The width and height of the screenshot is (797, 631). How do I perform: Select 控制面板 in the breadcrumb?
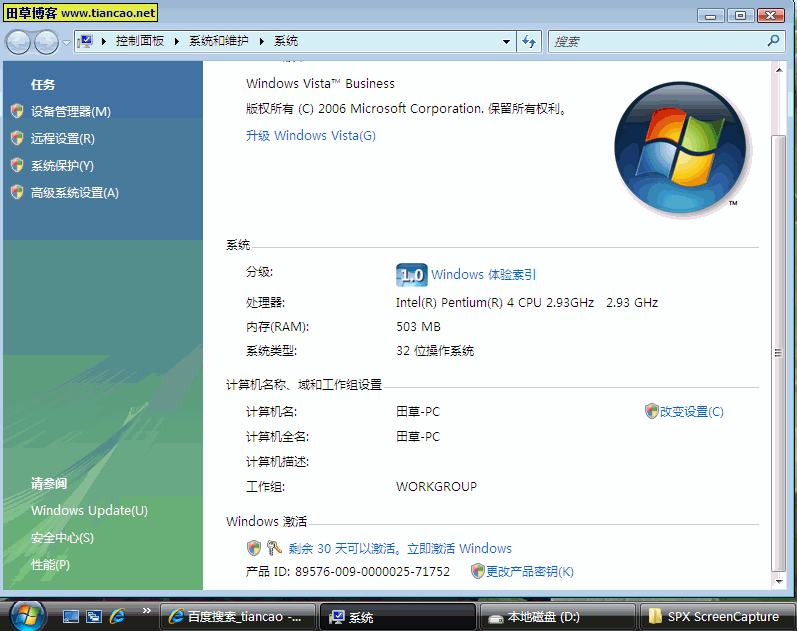(140, 41)
